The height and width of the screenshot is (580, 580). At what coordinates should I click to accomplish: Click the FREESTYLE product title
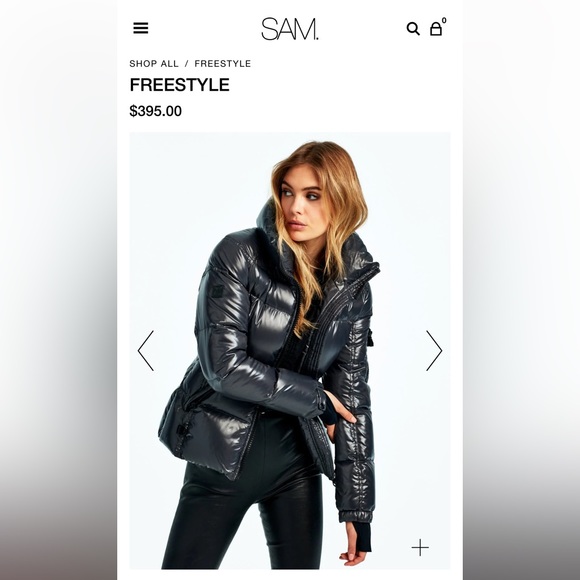[179, 85]
